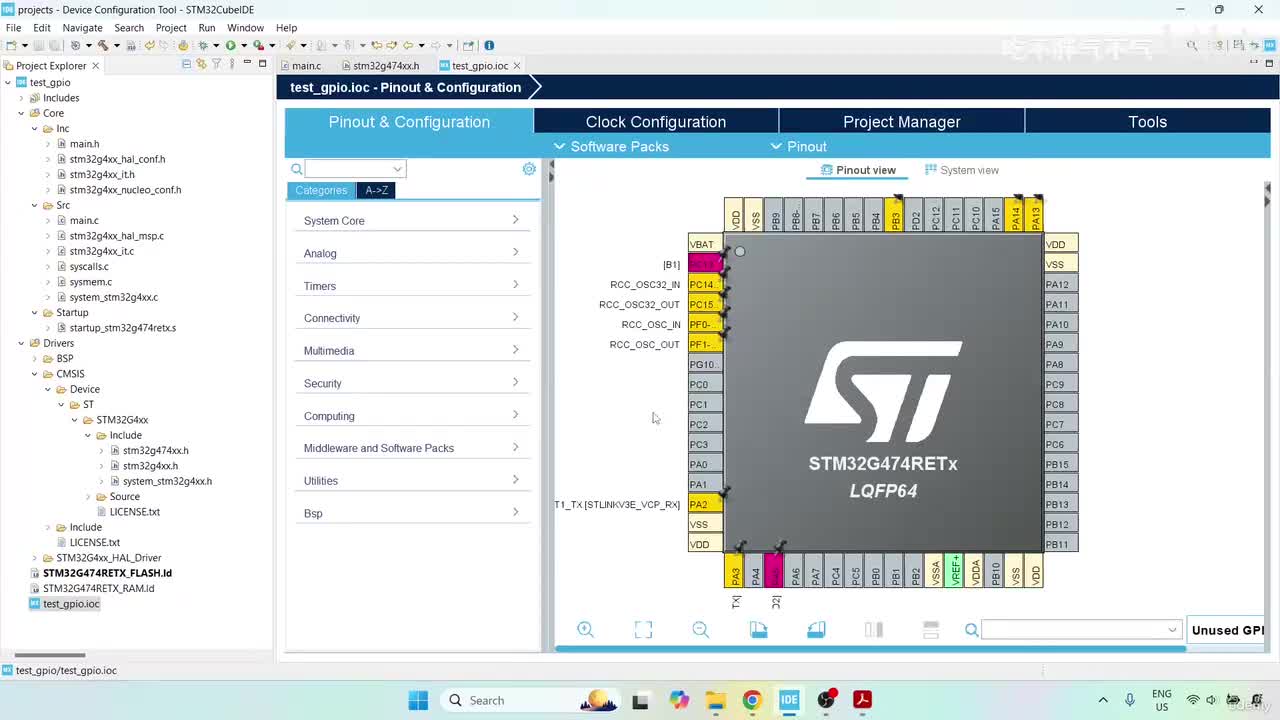Show peripherals by Categories
Image resolution: width=1280 pixels, height=720 pixels.
(x=321, y=190)
